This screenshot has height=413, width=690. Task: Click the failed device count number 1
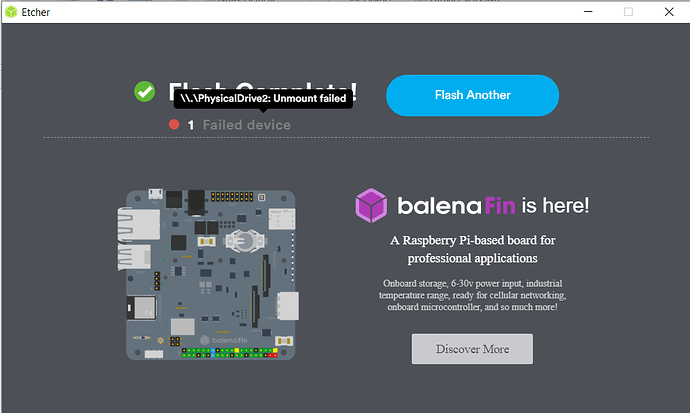191,125
